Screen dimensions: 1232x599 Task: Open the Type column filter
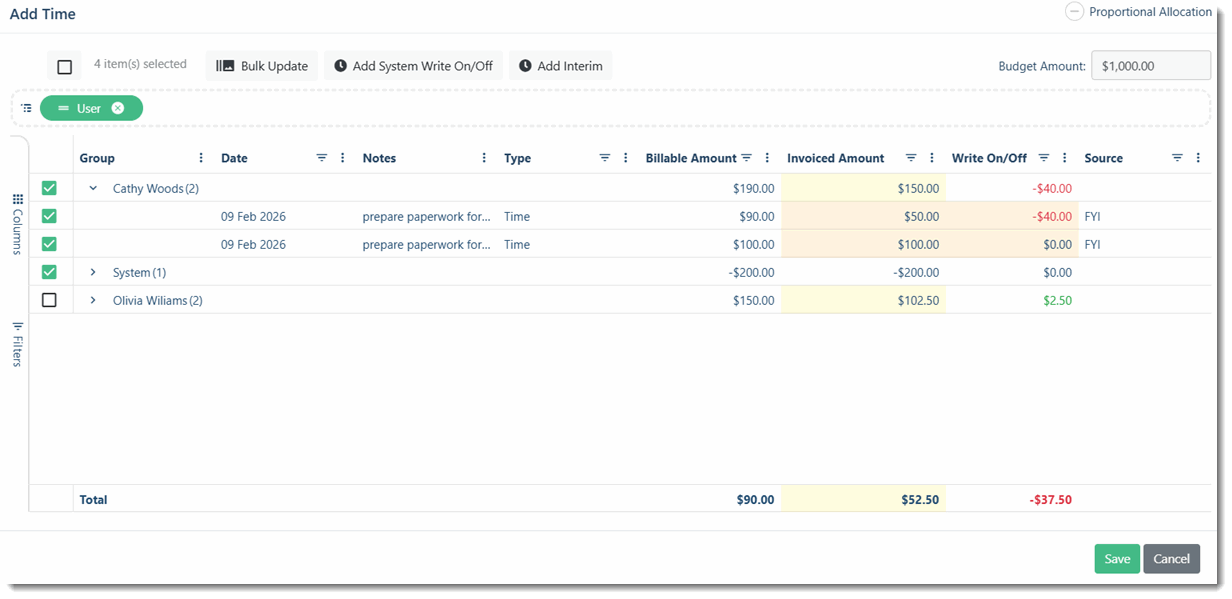click(x=604, y=158)
